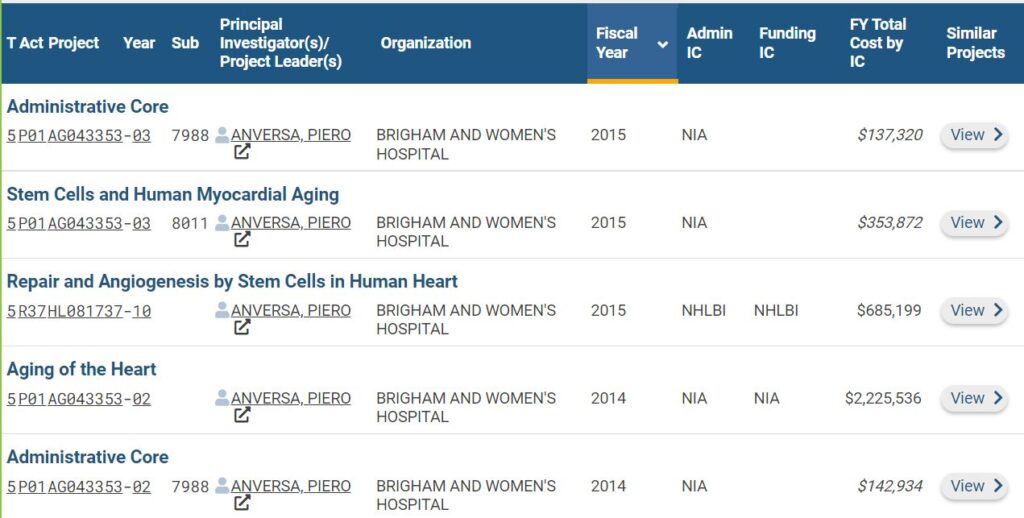Screen dimensions: 1024x518
Task: View similar projects for Stem Cells row
Action: [x=974, y=223]
